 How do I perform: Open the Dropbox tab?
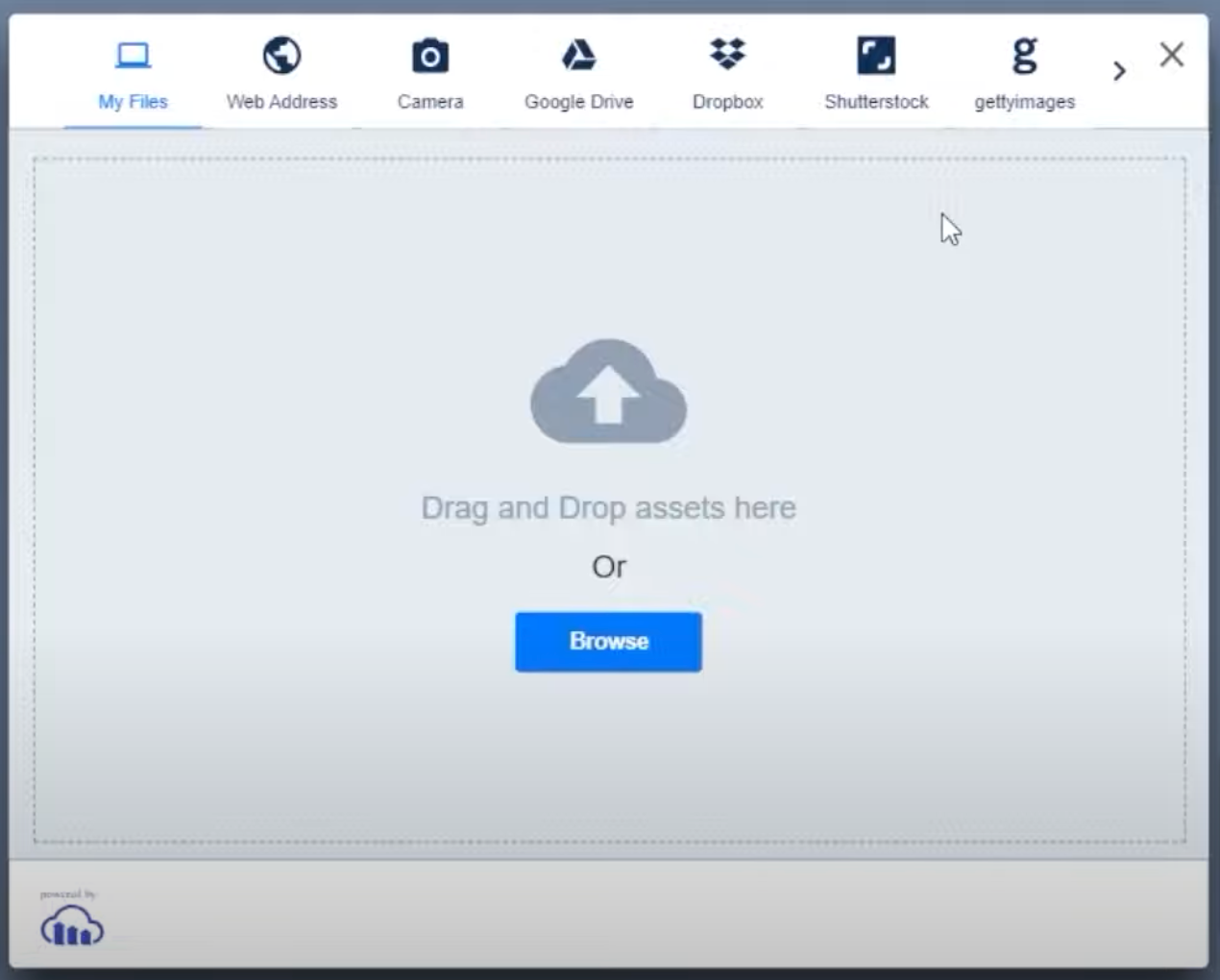click(x=727, y=101)
